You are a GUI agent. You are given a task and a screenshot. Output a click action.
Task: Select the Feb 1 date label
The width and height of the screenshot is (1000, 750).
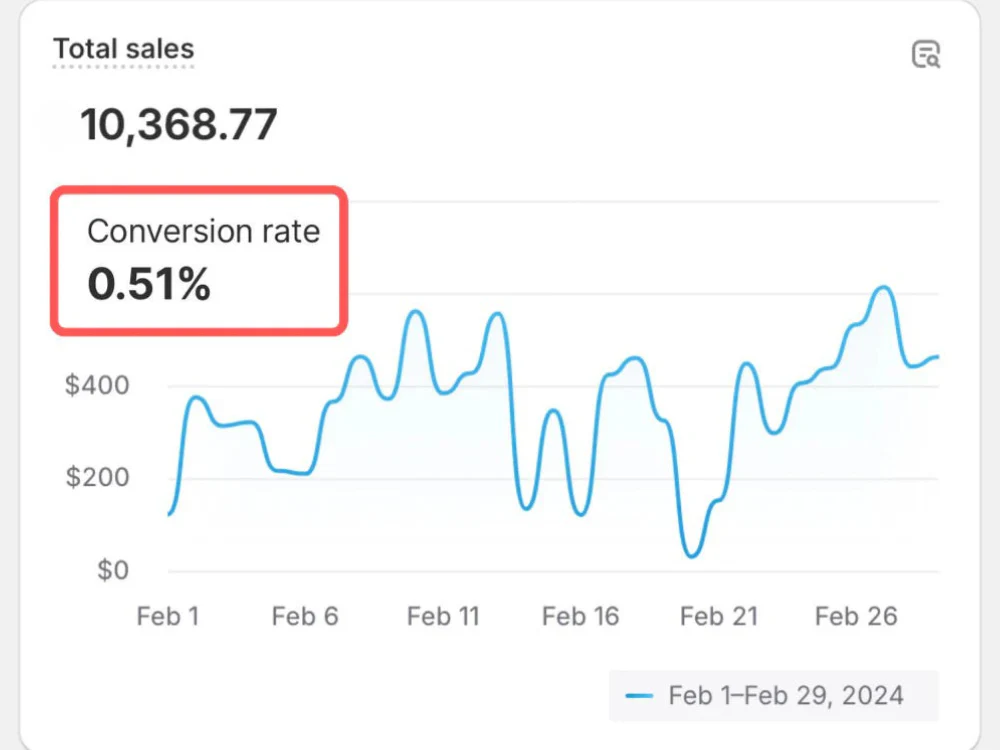(x=167, y=617)
